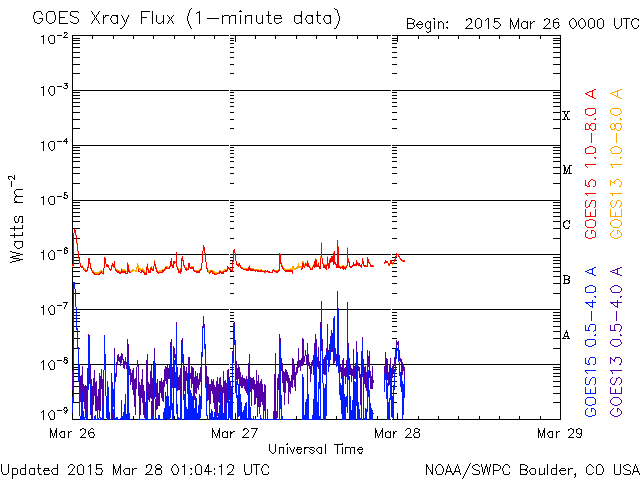This screenshot has width=640, height=480.
Task: Click the Begin 2015 Mar 26 0000 UTC text
Action: point(522,24)
